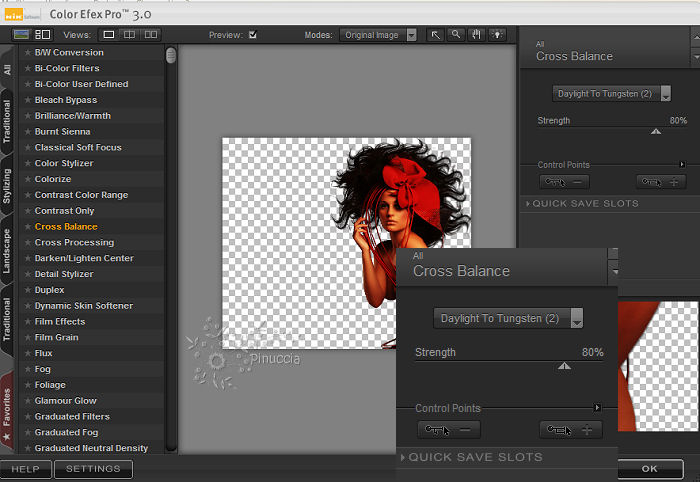
Task: Select the Cross Processing filter
Action: pos(75,242)
